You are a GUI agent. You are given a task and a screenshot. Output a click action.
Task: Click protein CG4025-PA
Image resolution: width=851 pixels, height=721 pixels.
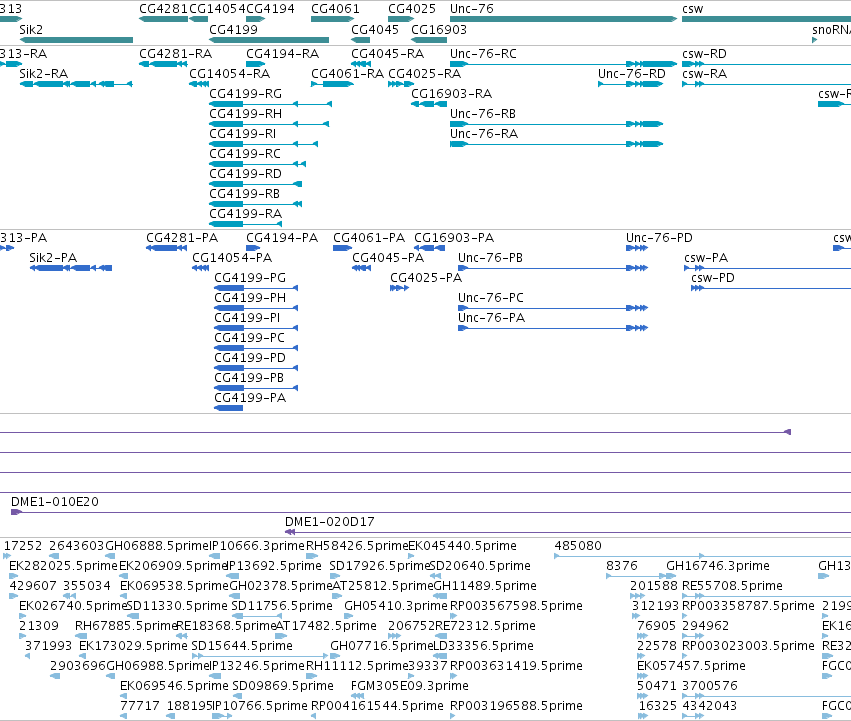tap(399, 288)
